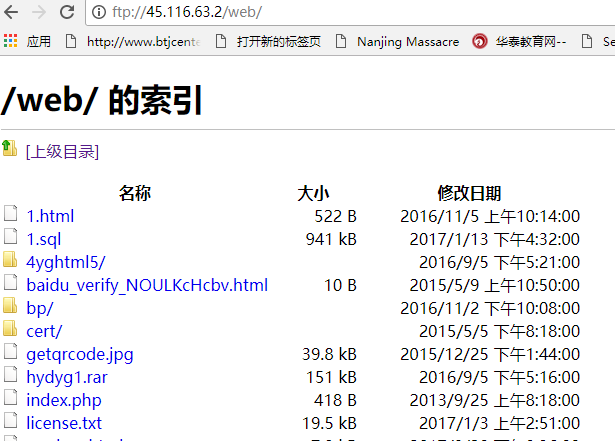Open the 1.html file link

[50, 216]
